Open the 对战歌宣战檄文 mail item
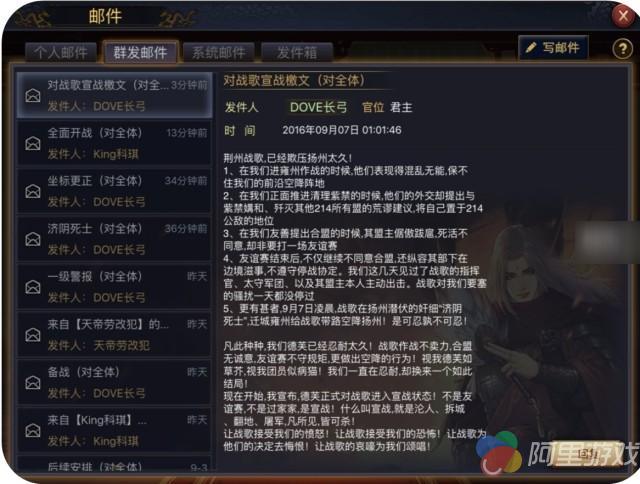The height and width of the screenshot is (484, 640). [x=114, y=95]
